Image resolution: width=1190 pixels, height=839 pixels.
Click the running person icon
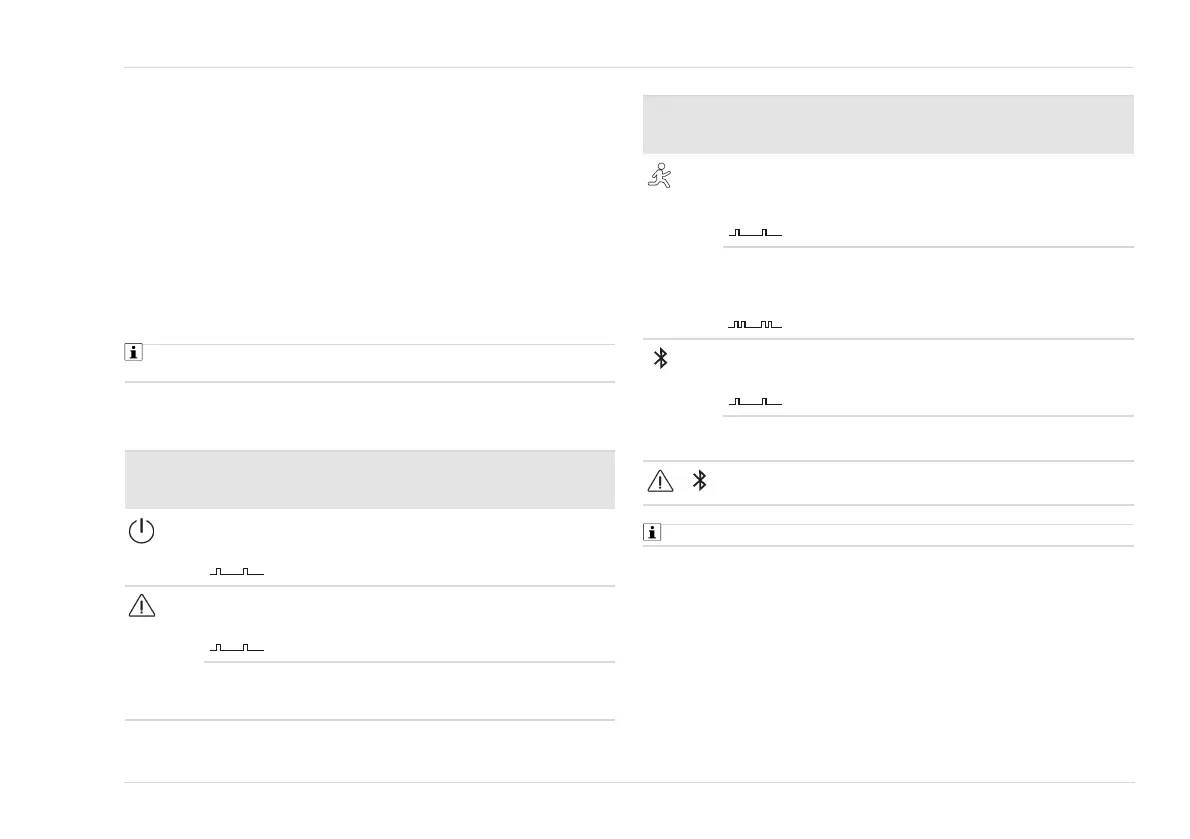coord(660,176)
